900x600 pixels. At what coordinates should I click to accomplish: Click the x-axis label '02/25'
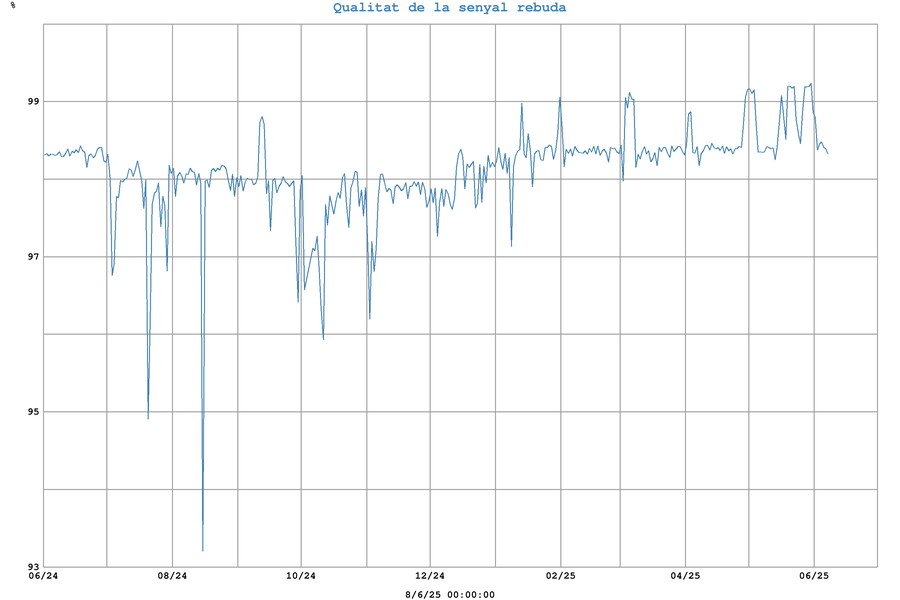[x=561, y=576]
